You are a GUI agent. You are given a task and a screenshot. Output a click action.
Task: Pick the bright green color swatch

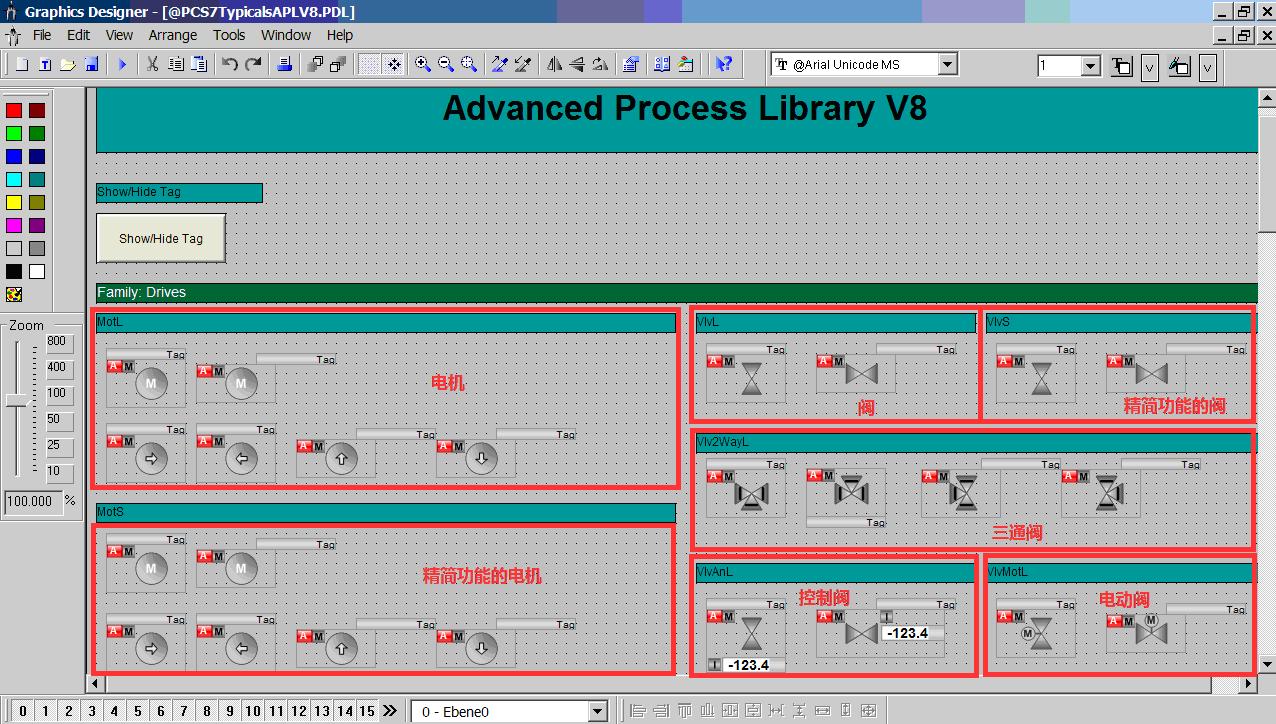coord(14,134)
